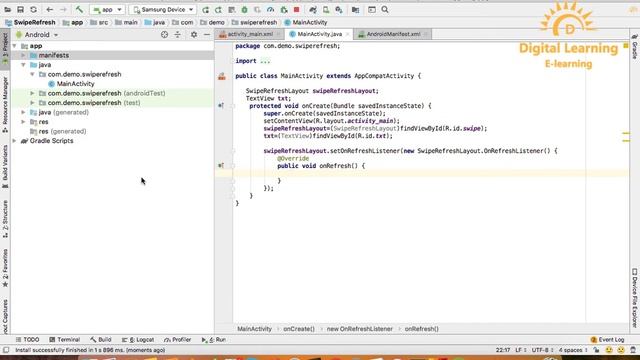Image resolution: width=640 pixels, height=360 pixels.
Task: Open Project panel settings gear
Action: coord(194,35)
